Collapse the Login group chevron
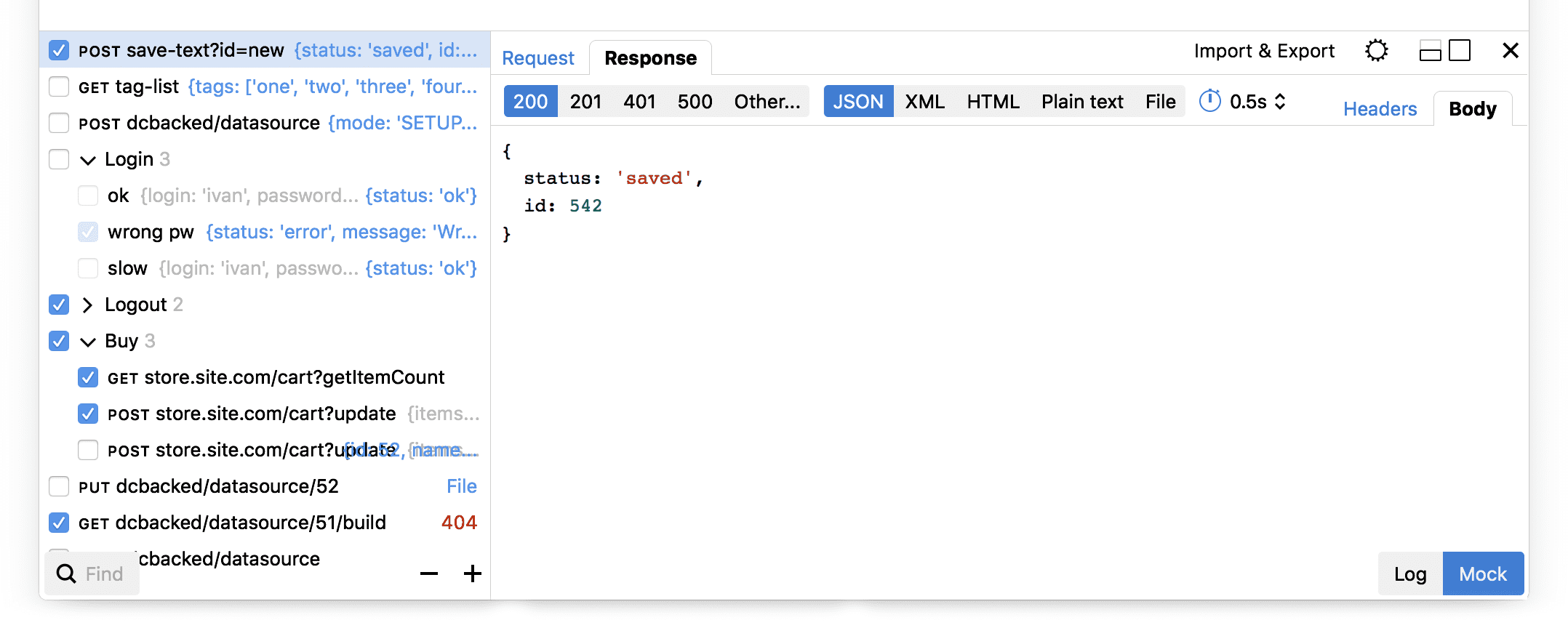The image size is (1568, 628). [x=88, y=160]
